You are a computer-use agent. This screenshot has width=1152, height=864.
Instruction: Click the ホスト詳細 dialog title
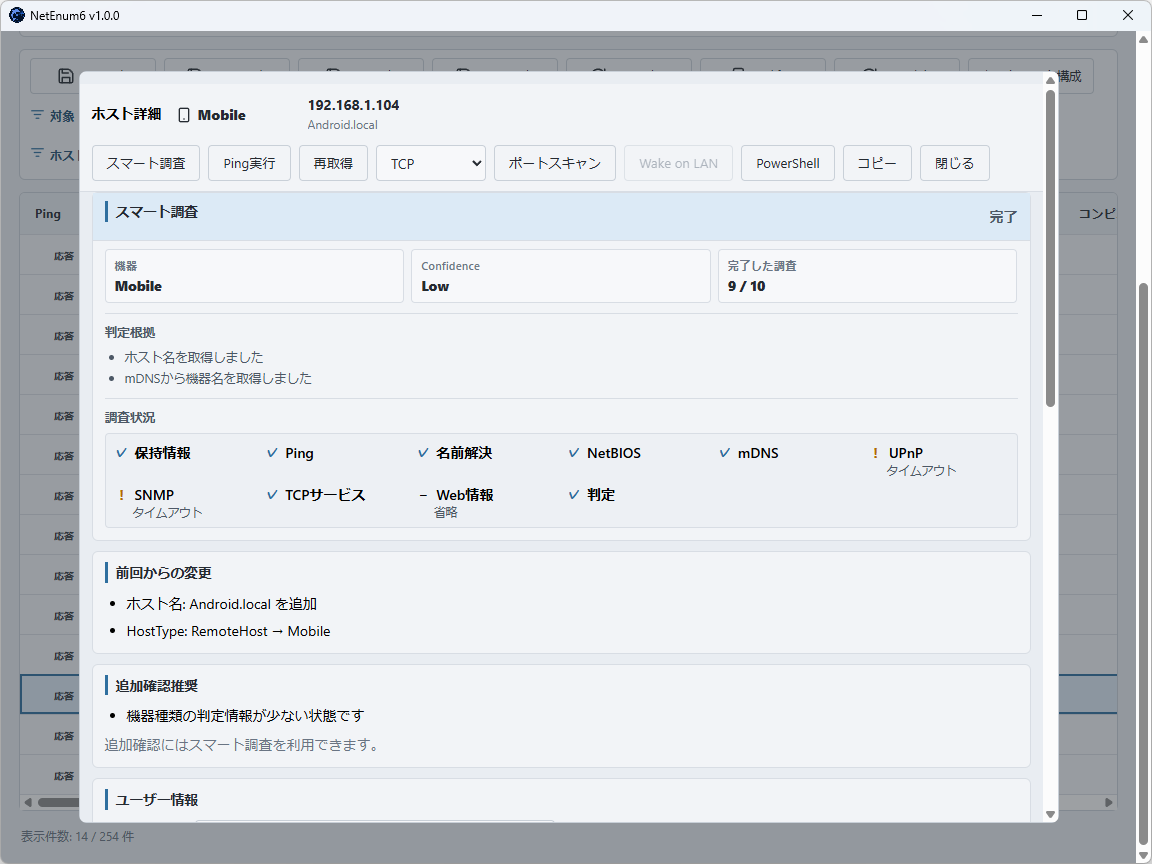pyautogui.click(x=126, y=114)
